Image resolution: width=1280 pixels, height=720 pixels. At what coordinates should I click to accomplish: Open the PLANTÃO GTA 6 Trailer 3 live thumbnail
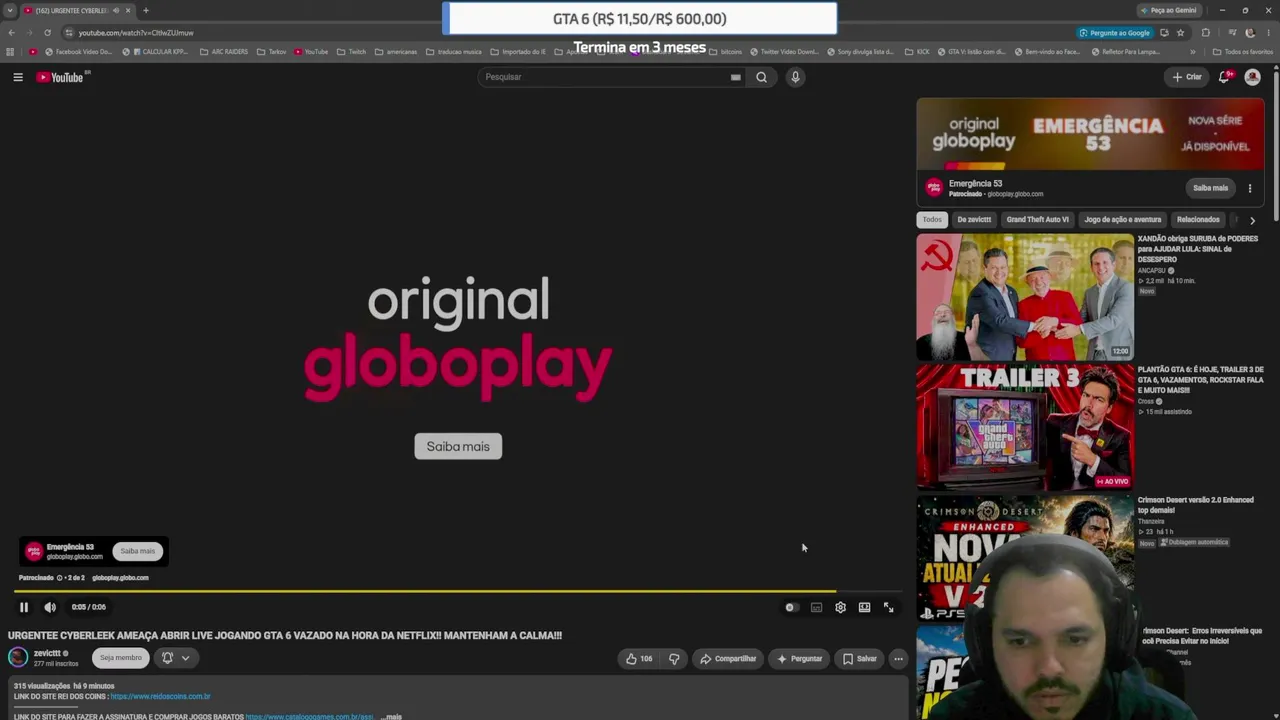point(1025,427)
